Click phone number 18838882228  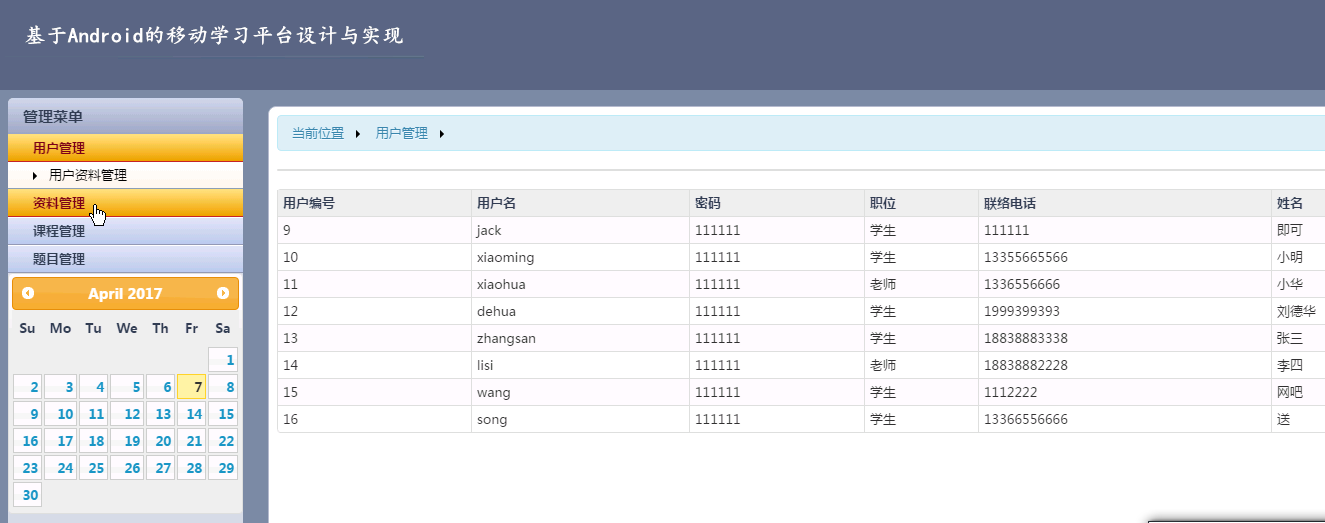(x=1026, y=365)
